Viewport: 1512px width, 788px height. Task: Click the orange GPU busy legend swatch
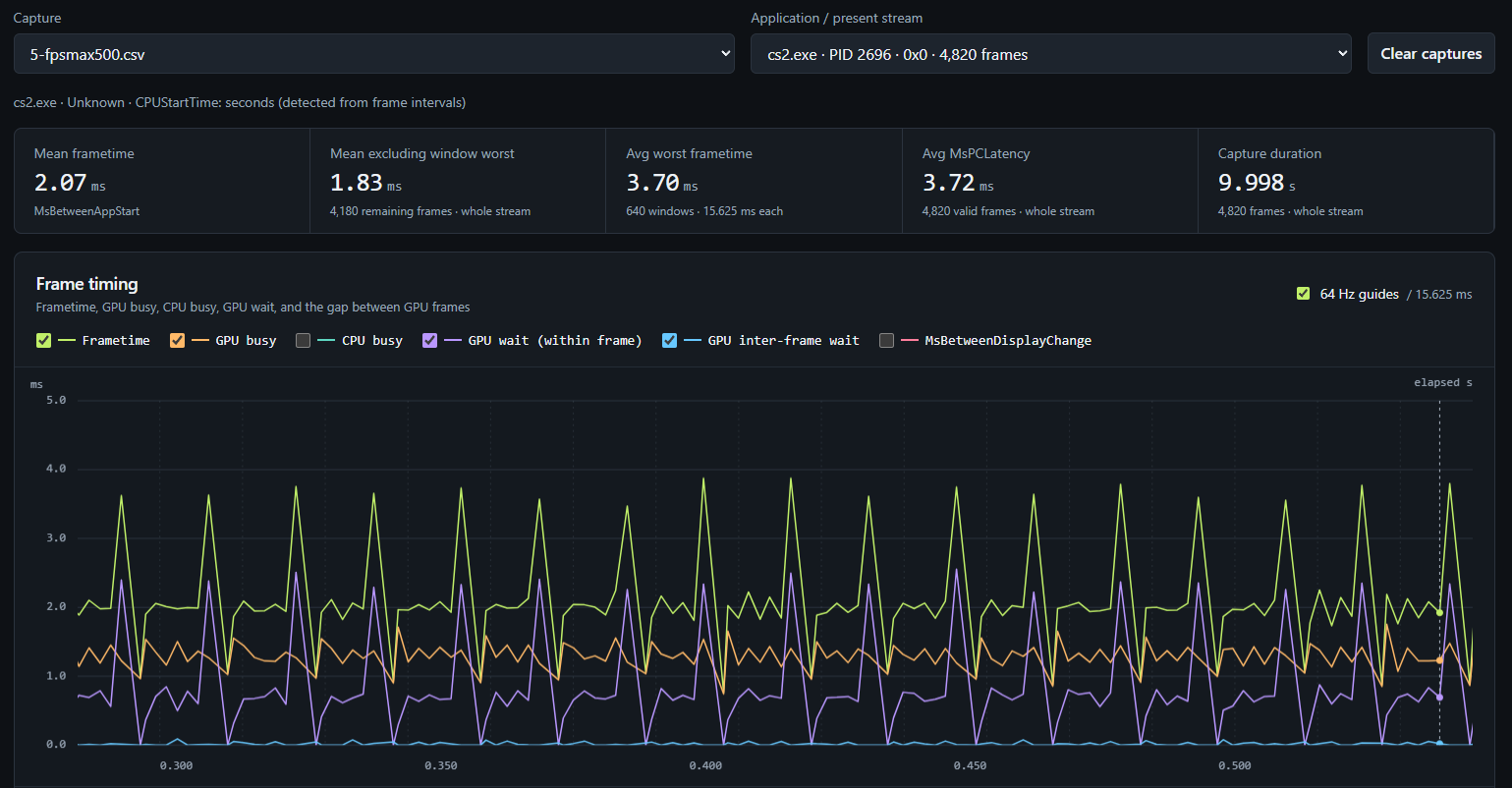[200, 341]
